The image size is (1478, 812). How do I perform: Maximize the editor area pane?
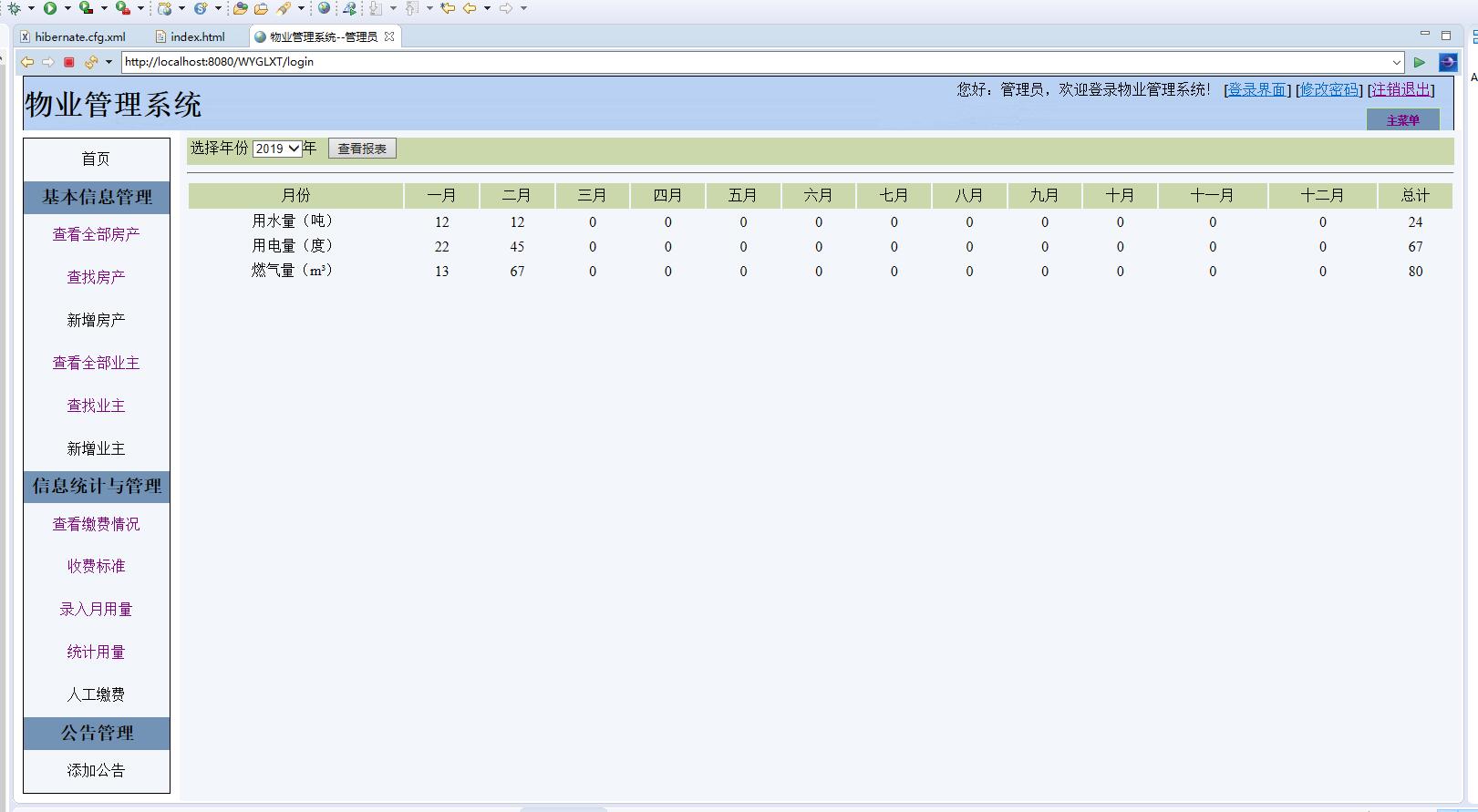click(x=1446, y=36)
